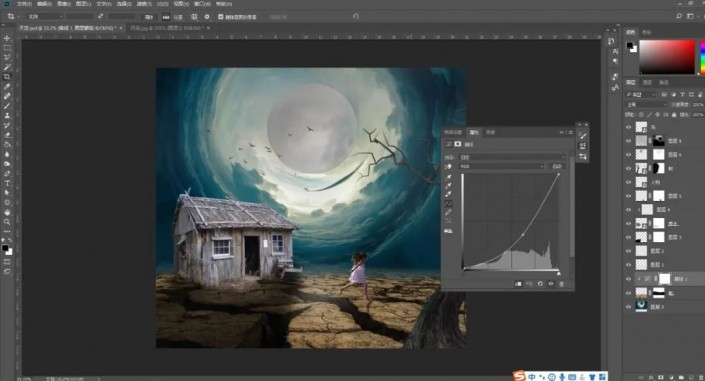Swap crop width and height
Screen dimensions: 705x381
click(x=101, y=17)
